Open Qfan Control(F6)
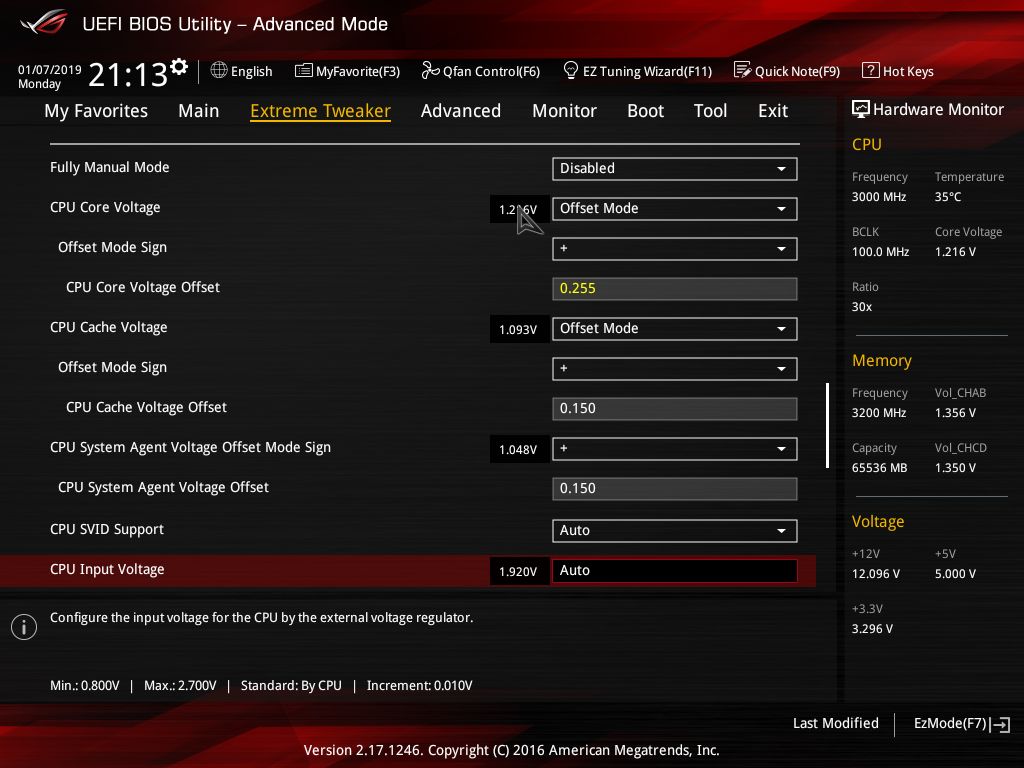The height and width of the screenshot is (768, 1024). pyautogui.click(x=481, y=71)
